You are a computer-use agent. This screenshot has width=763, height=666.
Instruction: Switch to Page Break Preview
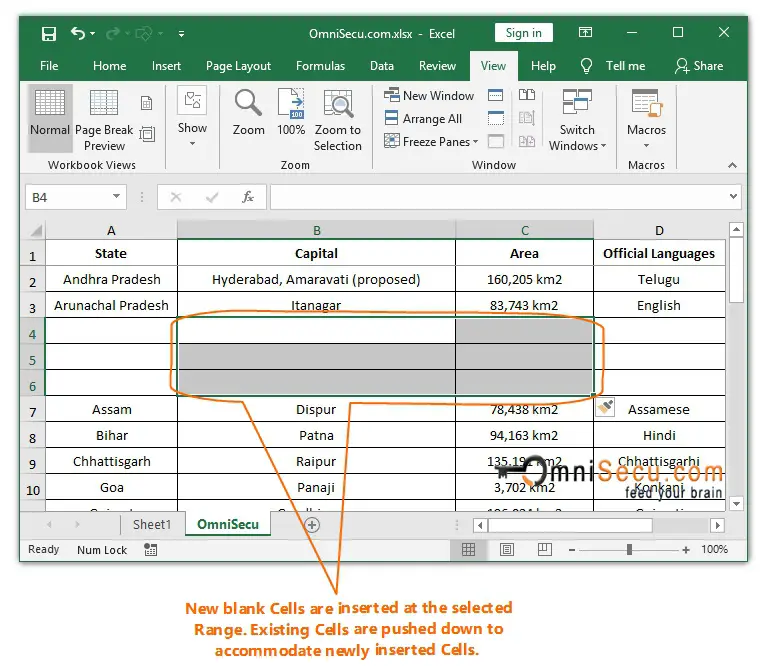pyautogui.click(x=104, y=120)
